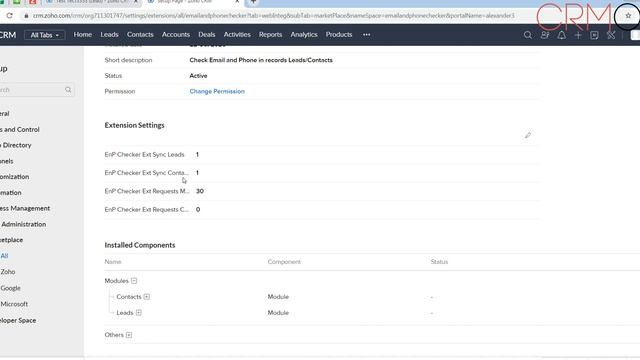This screenshot has width=640, height=360.
Task: Open the Analytics tab
Action: (304, 35)
